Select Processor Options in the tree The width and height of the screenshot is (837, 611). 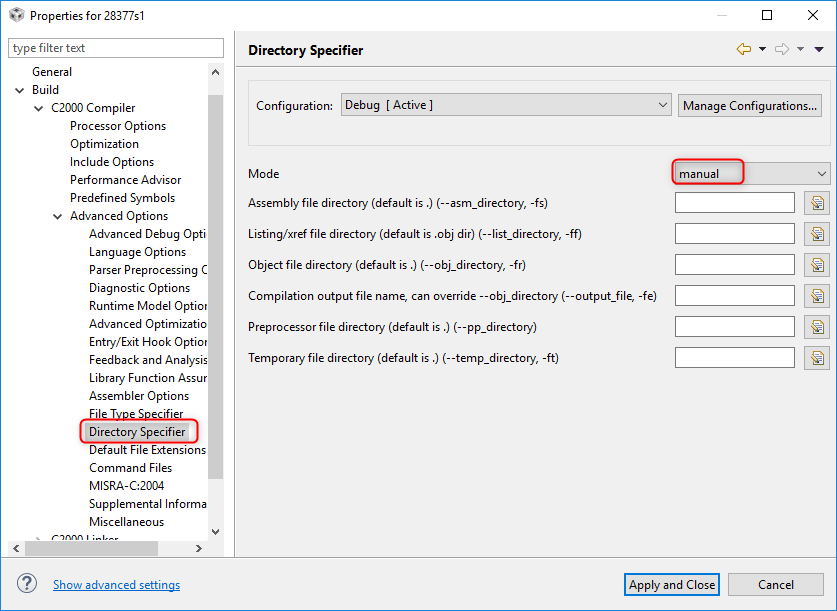pyautogui.click(x=118, y=126)
